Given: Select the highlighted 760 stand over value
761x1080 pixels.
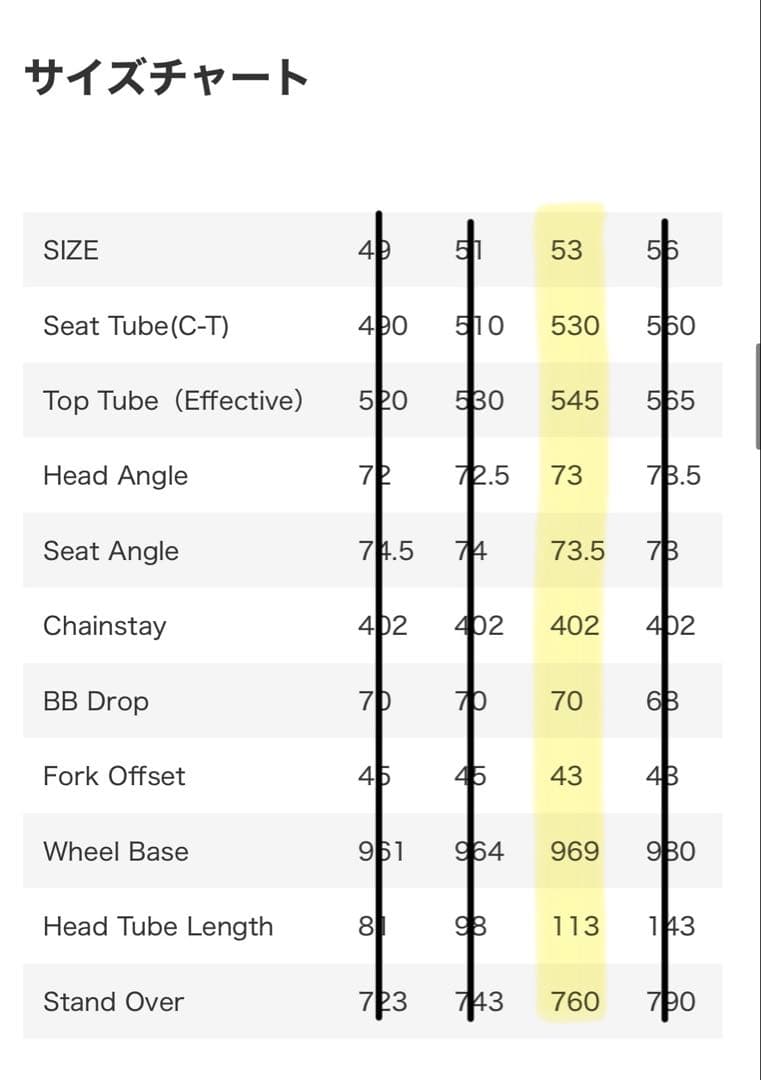Looking at the screenshot, I should pos(575,1001).
